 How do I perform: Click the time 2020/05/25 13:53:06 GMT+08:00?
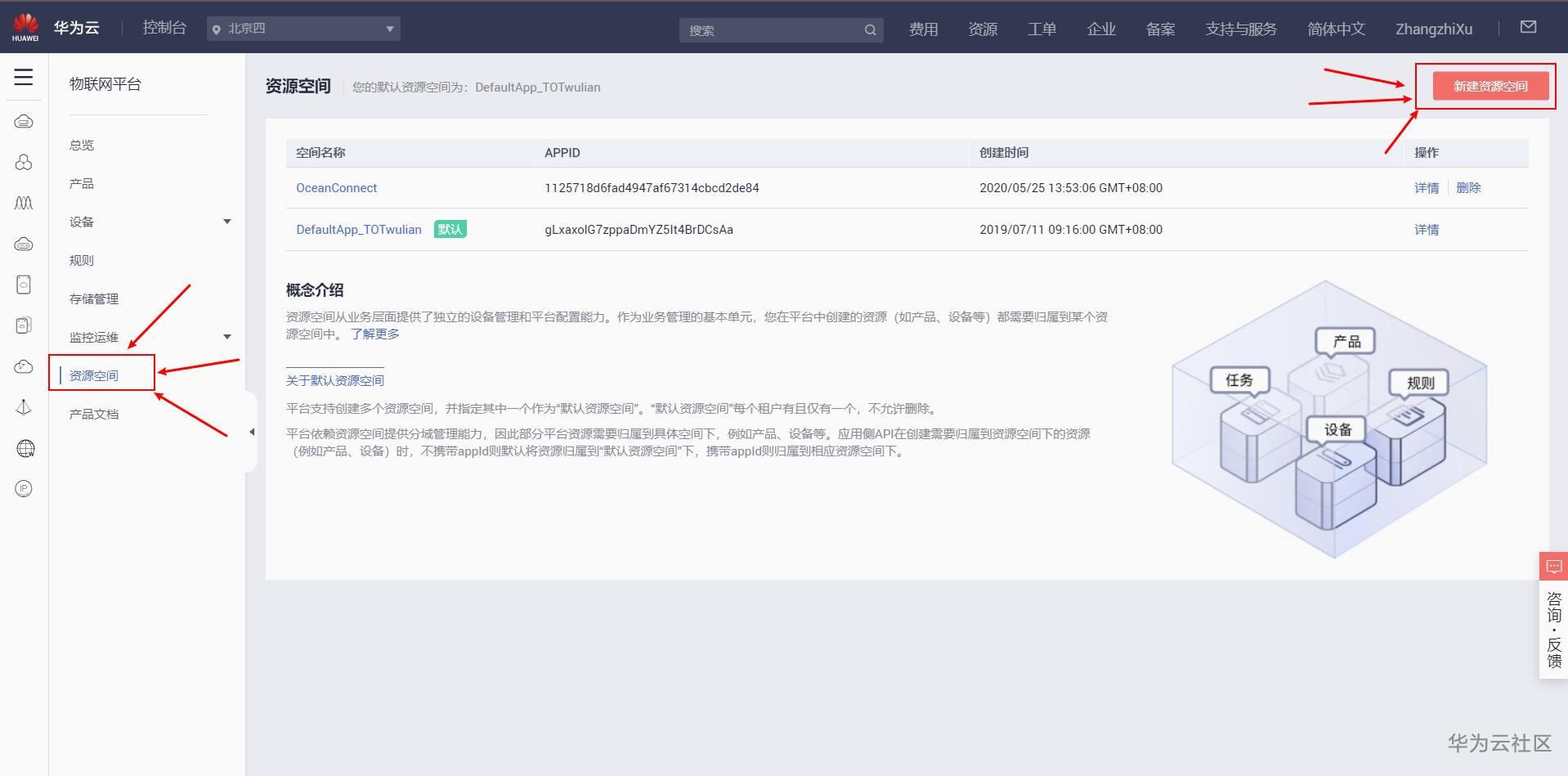coord(1071,188)
